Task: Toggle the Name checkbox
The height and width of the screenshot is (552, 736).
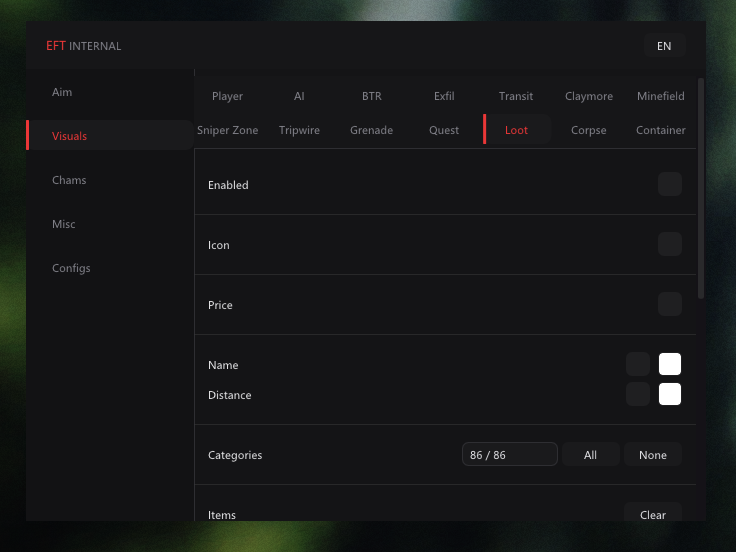Action: (638, 364)
